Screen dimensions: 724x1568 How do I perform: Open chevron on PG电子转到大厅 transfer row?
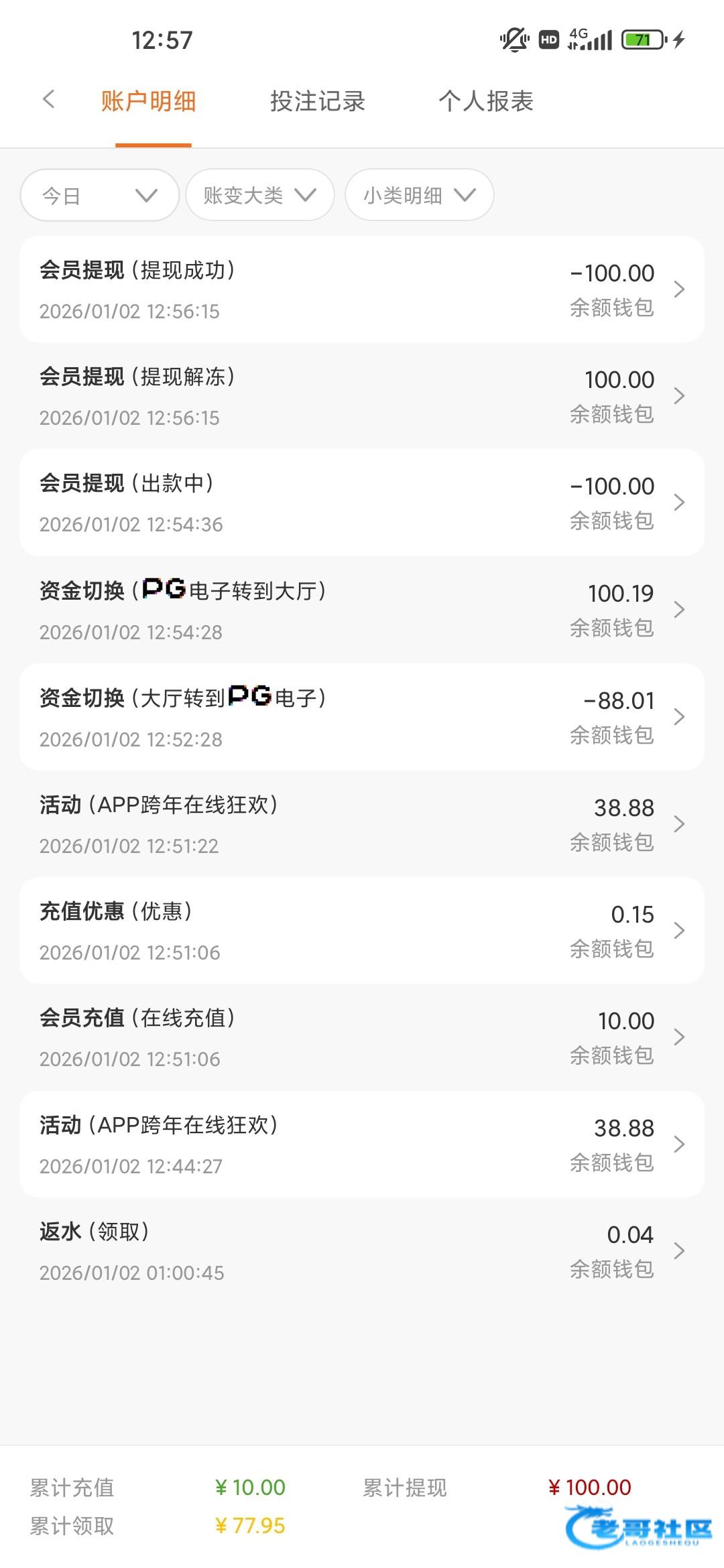pyautogui.click(x=679, y=610)
